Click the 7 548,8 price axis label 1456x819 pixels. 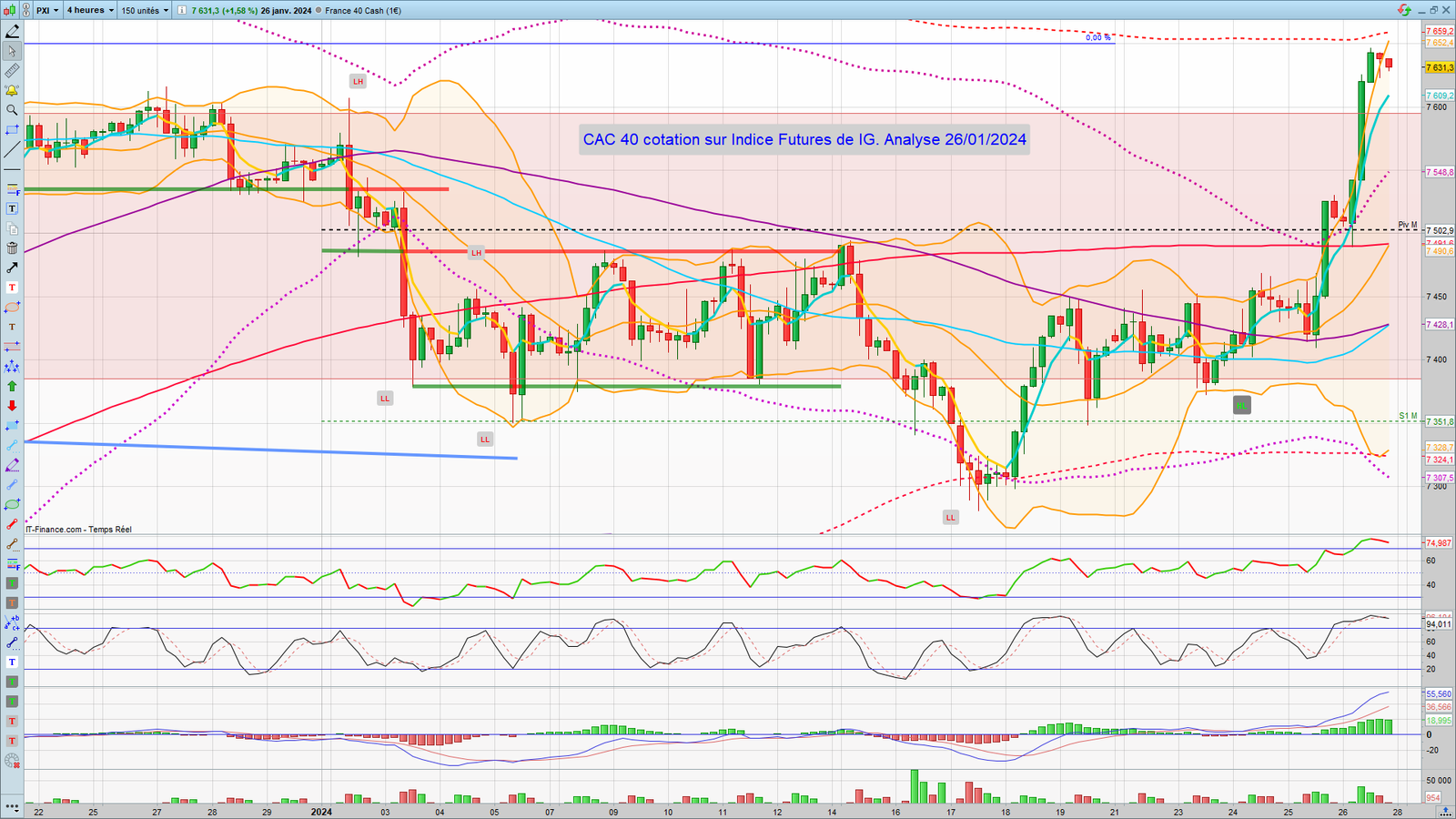pyautogui.click(x=1440, y=172)
